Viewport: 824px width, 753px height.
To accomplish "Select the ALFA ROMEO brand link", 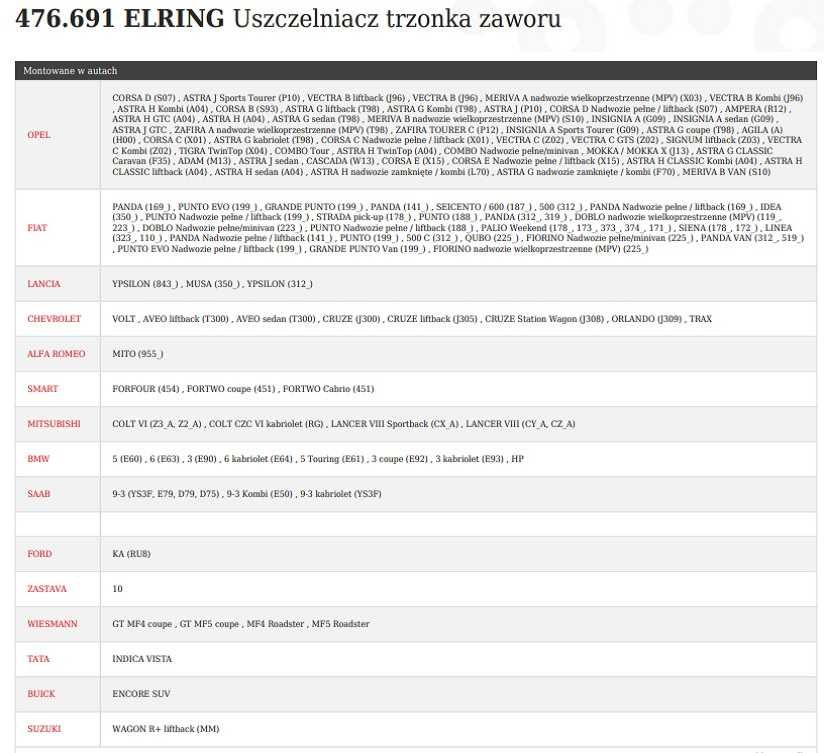I will [56, 354].
